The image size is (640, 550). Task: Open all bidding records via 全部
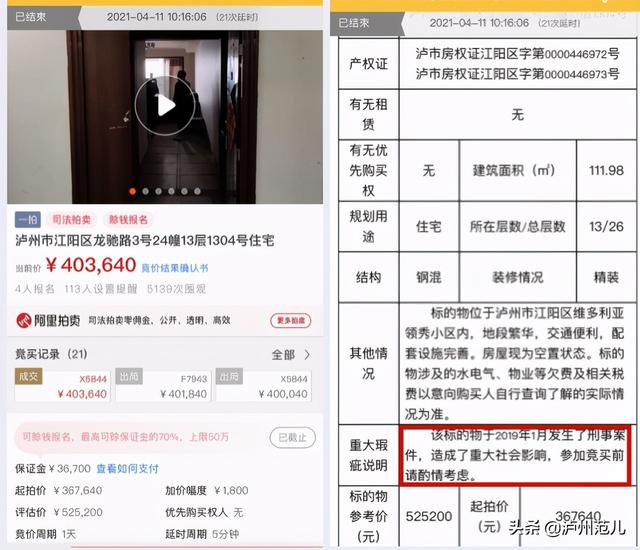click(291, 355)
